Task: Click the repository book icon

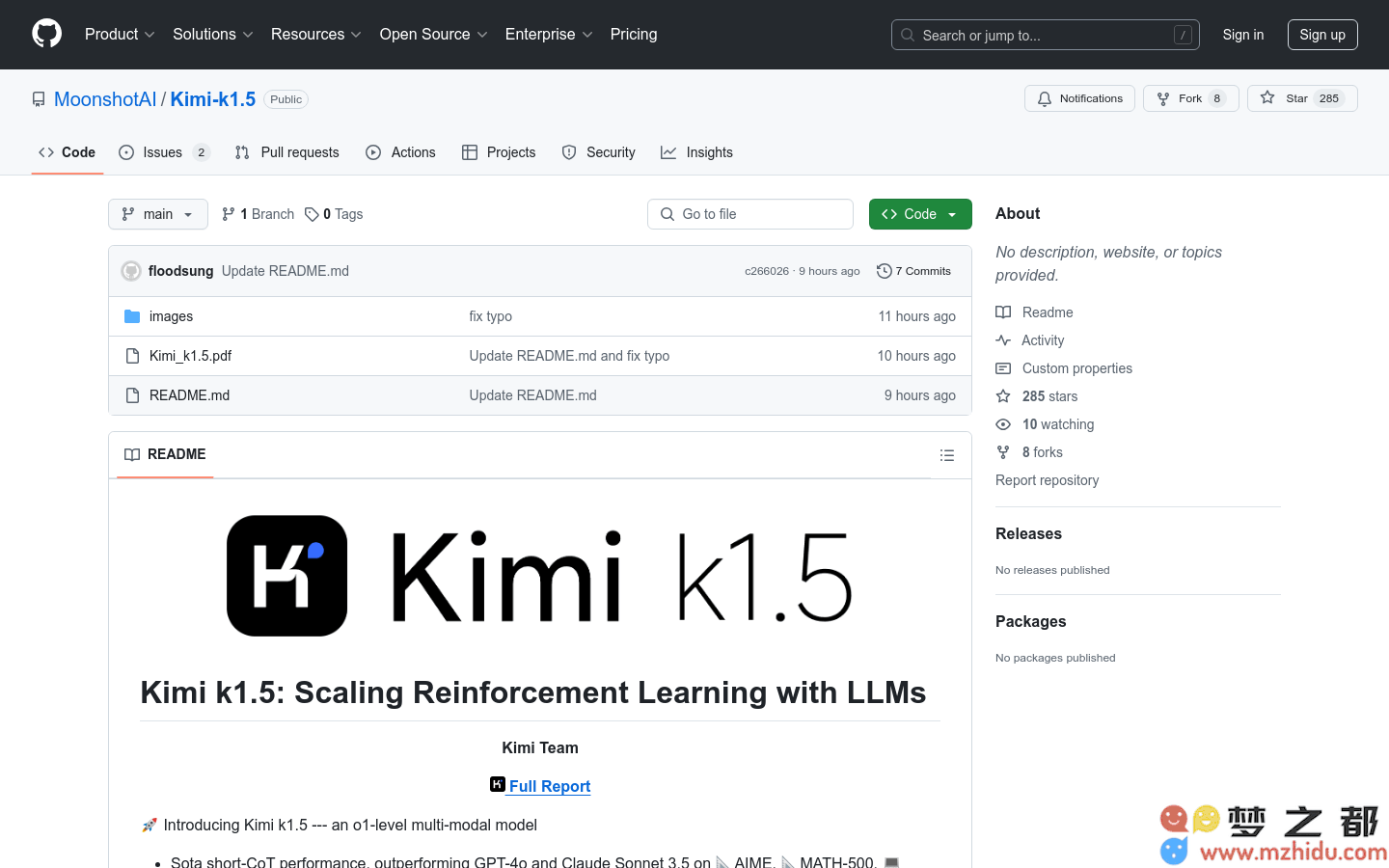Action: [x=39, y=99]
